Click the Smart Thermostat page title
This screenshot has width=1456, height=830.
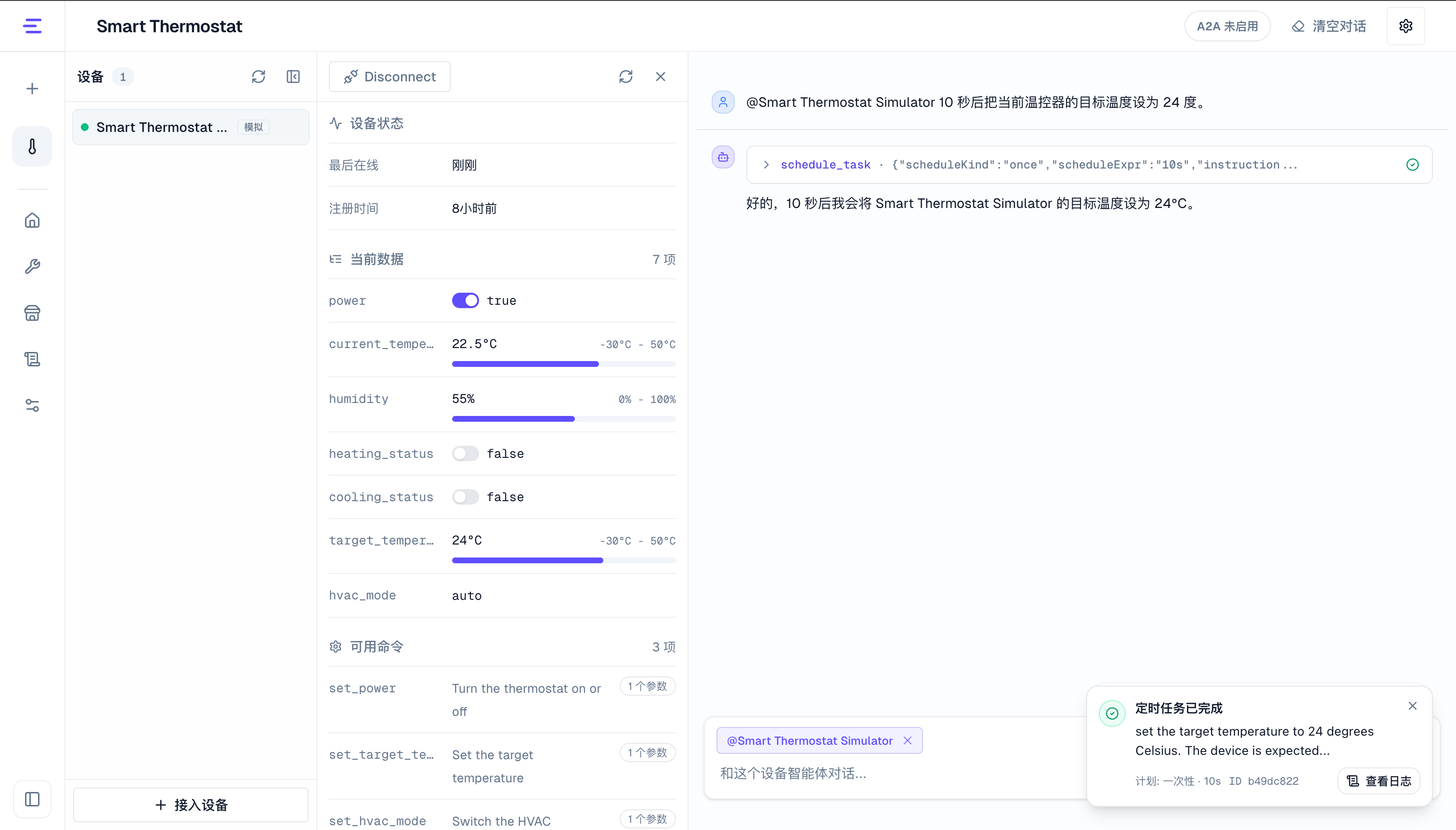(x=169, y=26)
